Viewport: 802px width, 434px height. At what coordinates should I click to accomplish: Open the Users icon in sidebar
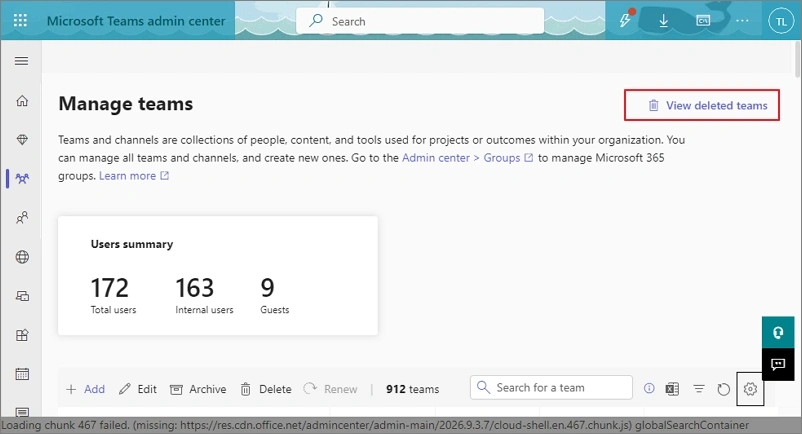[22, 218]
